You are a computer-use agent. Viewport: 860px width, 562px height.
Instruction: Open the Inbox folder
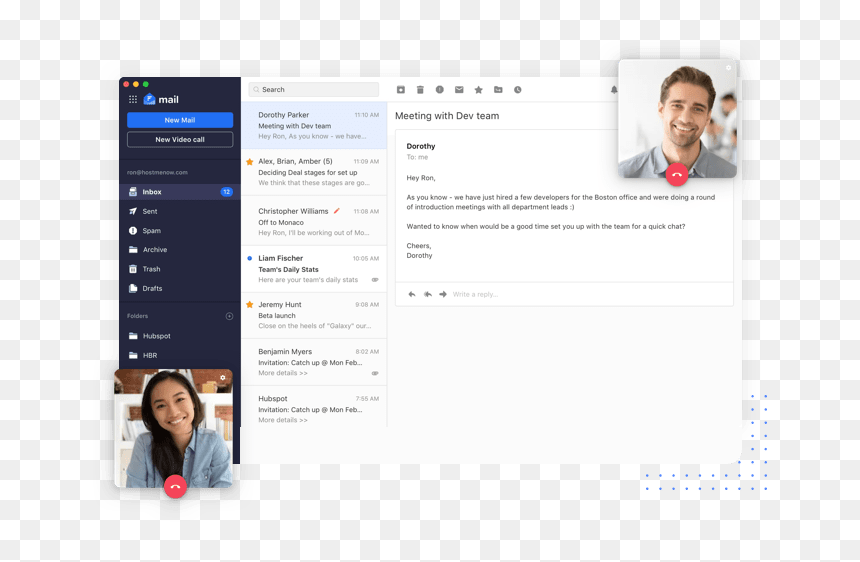(180, 192)
